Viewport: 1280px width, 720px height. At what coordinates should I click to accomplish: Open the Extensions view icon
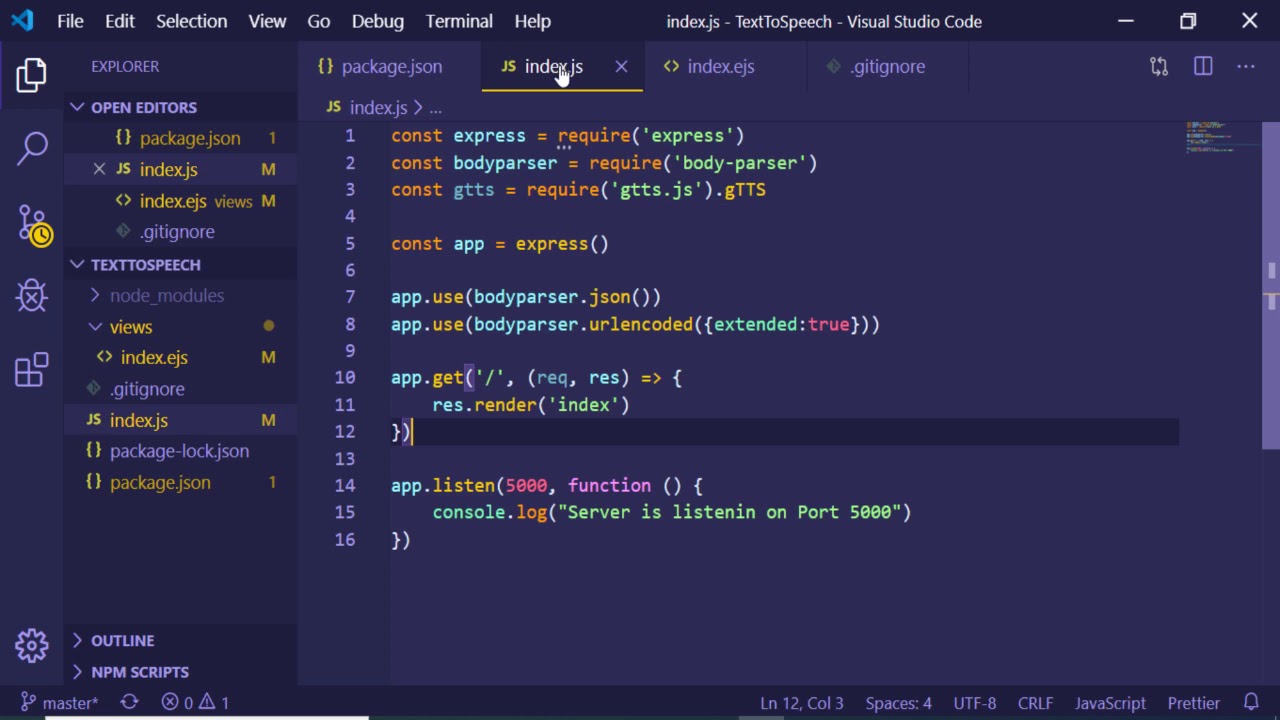(x=32, y=369)
